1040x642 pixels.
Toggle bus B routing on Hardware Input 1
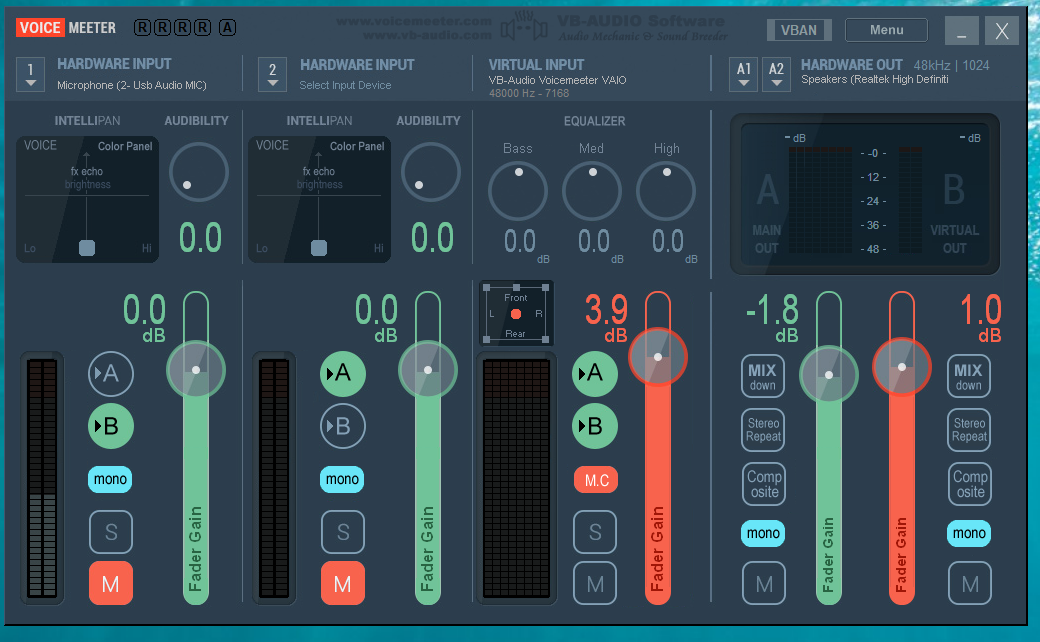click(111, 426)
